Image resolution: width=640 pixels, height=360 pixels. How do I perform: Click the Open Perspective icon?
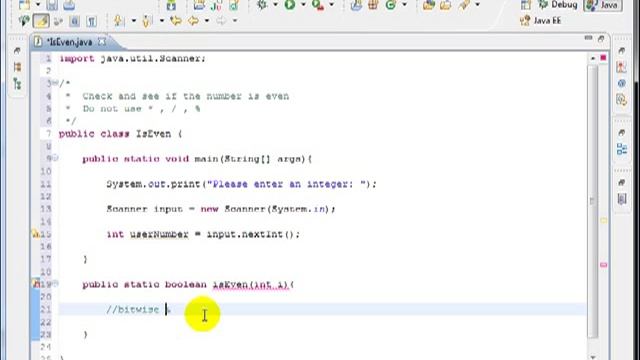point(526,5)
